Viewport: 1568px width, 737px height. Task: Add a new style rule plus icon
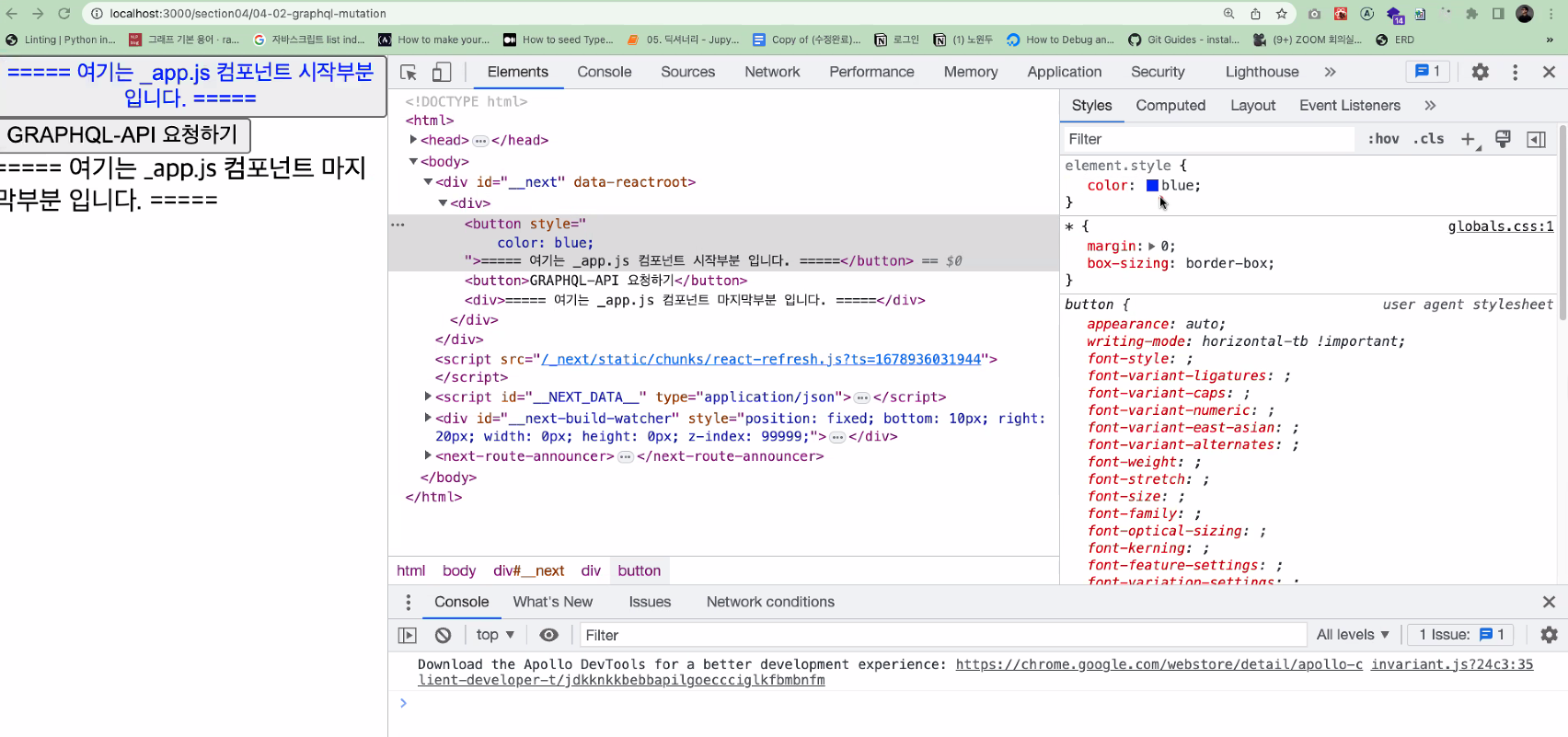coord(1468,139)
